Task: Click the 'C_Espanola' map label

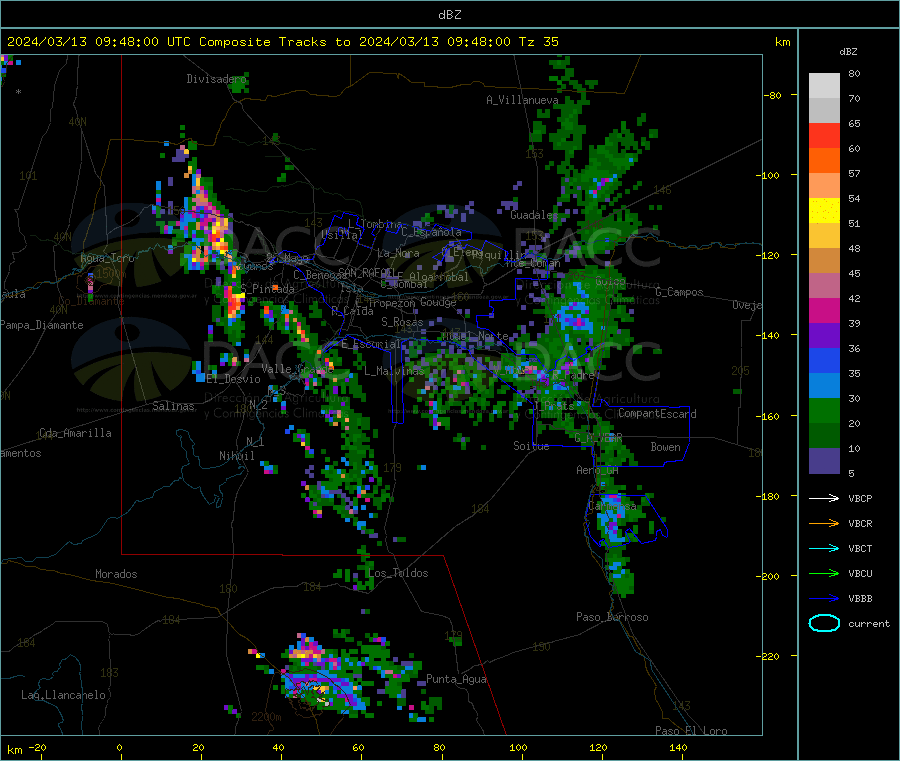Action: 431,232
